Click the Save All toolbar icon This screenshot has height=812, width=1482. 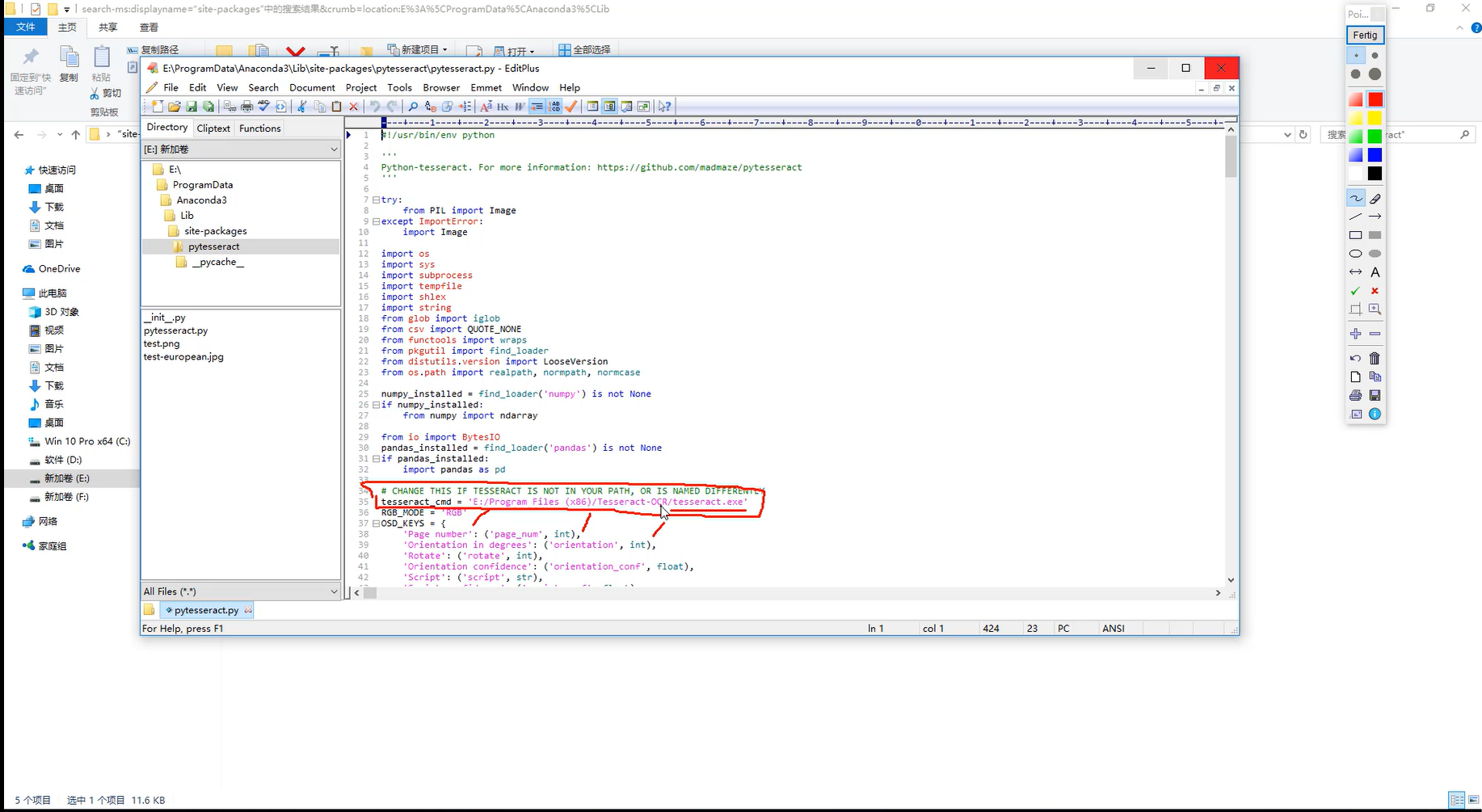tap(208, 107)
